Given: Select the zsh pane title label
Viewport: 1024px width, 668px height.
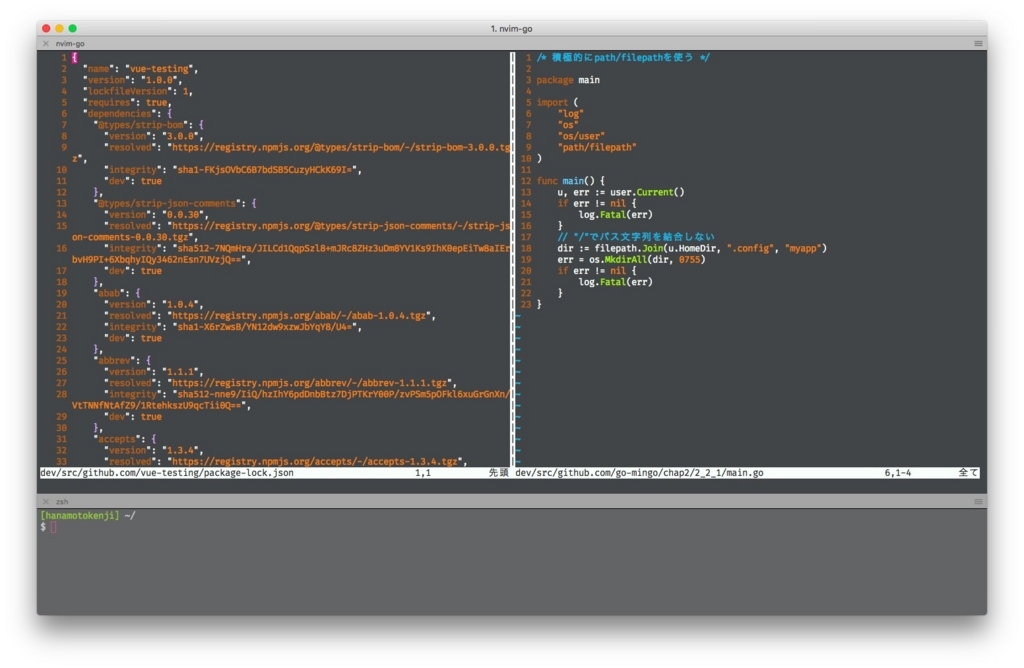Looking at the screenshot, I should pyautogui.click(x=62, y=501).
